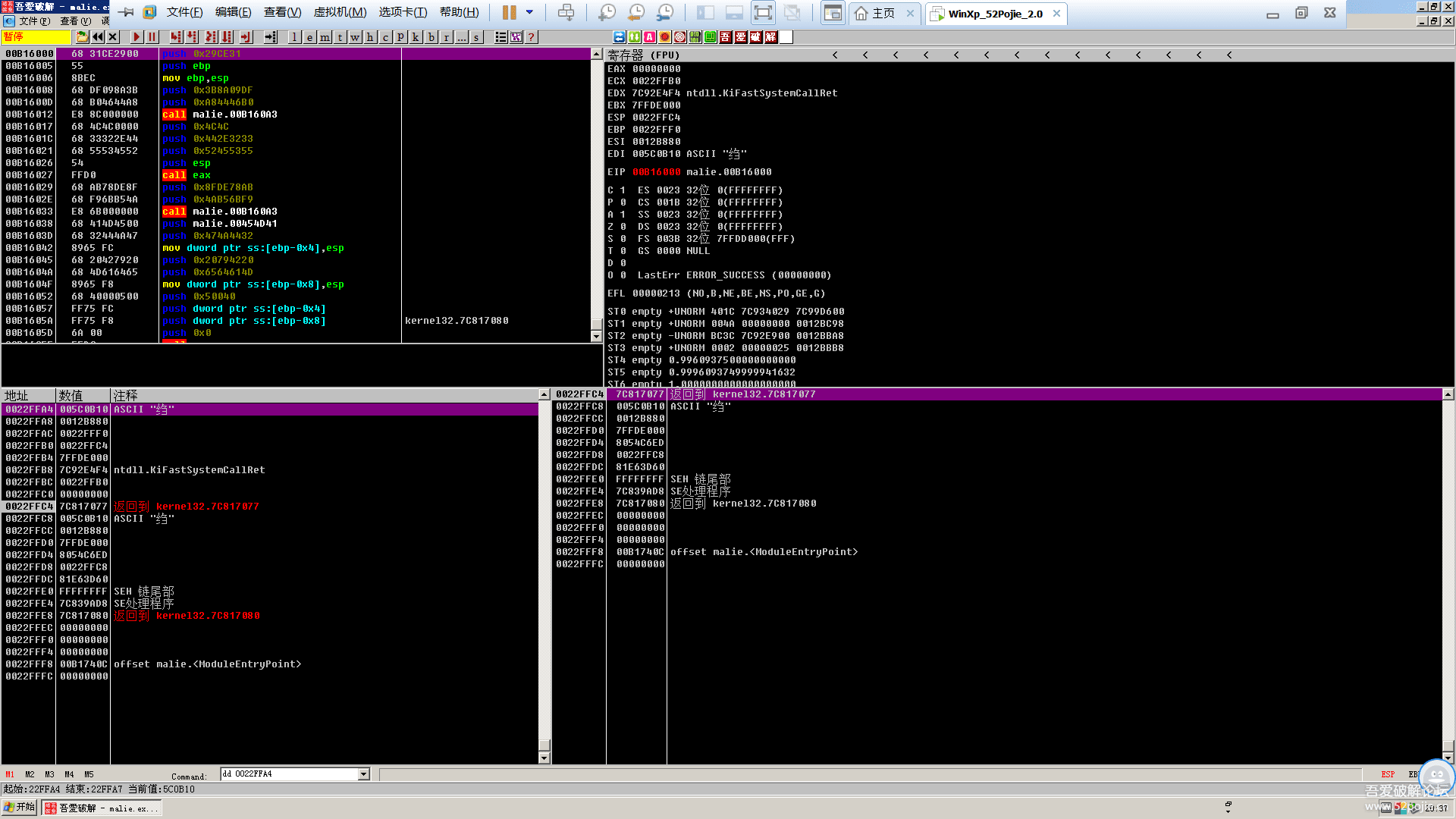Show Handles via 'h' button
Image resolution: width=1456 pixels, height=819 pixels.
click(x=370, y=37)
